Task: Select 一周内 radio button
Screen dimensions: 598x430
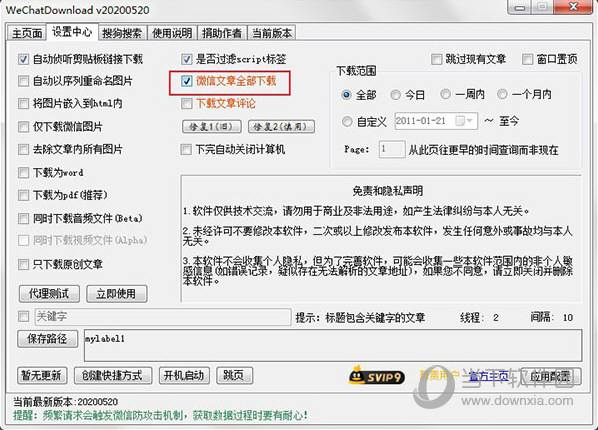Action: pyautogui.click(x=445, y=94)
